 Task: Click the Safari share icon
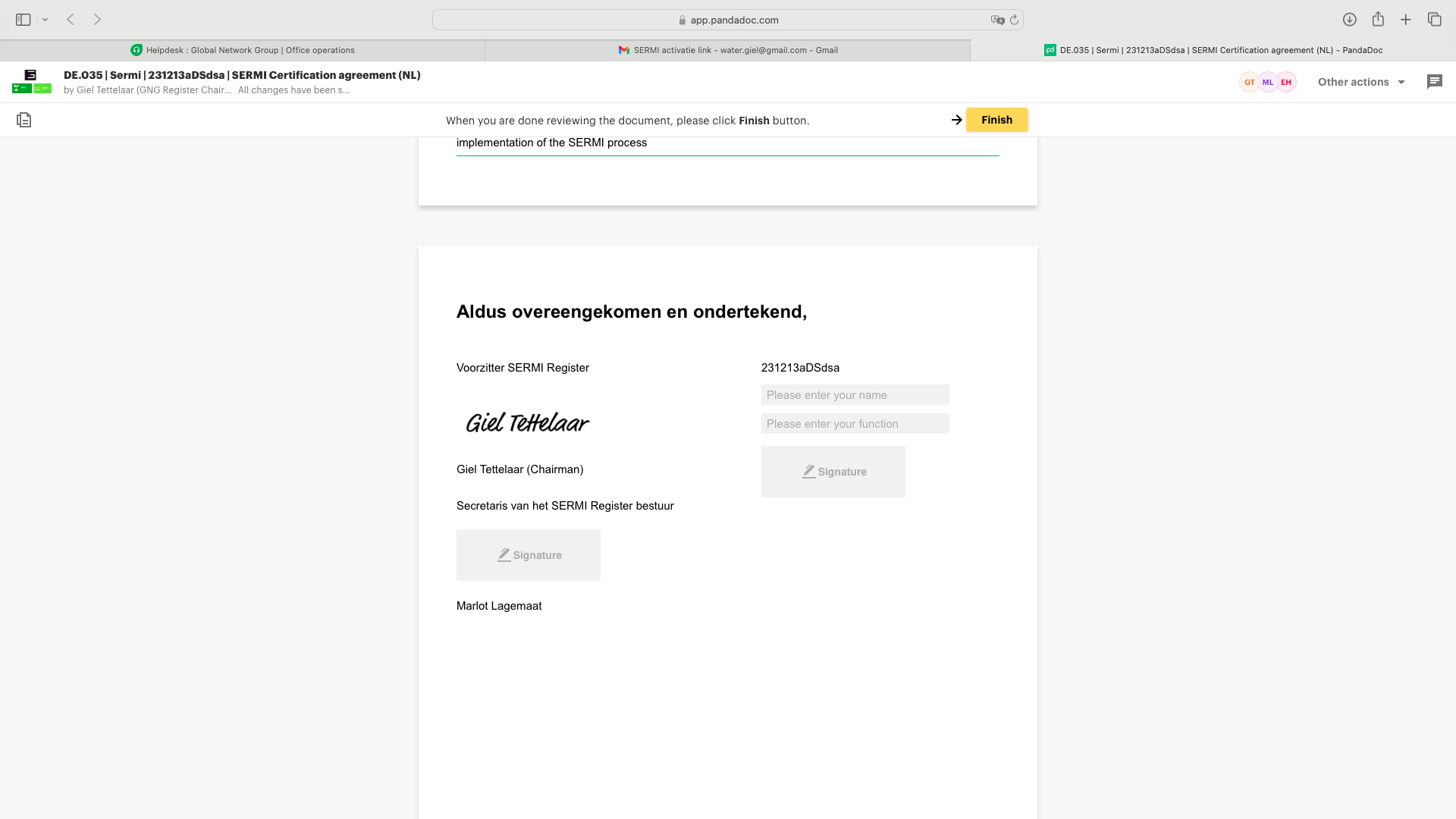click(x=1378, y=20)
